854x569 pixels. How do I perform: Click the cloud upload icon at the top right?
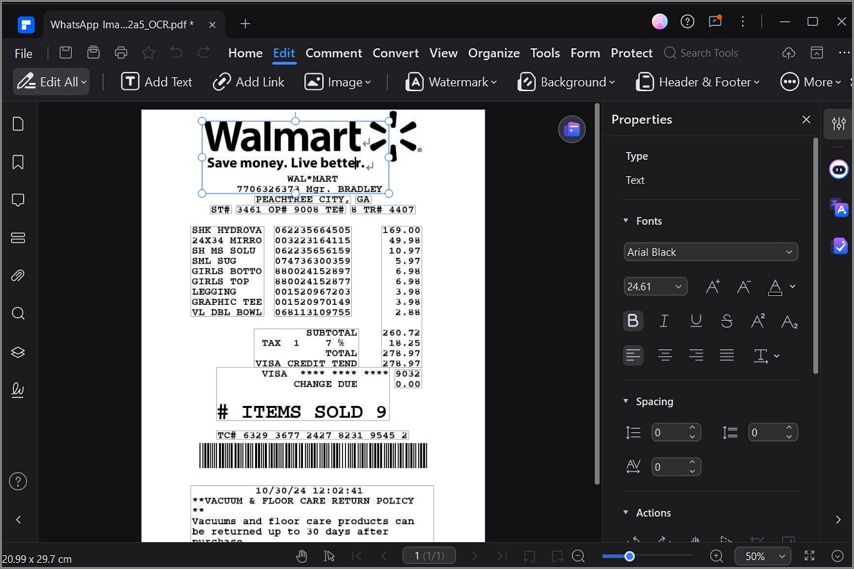(789, 53)
